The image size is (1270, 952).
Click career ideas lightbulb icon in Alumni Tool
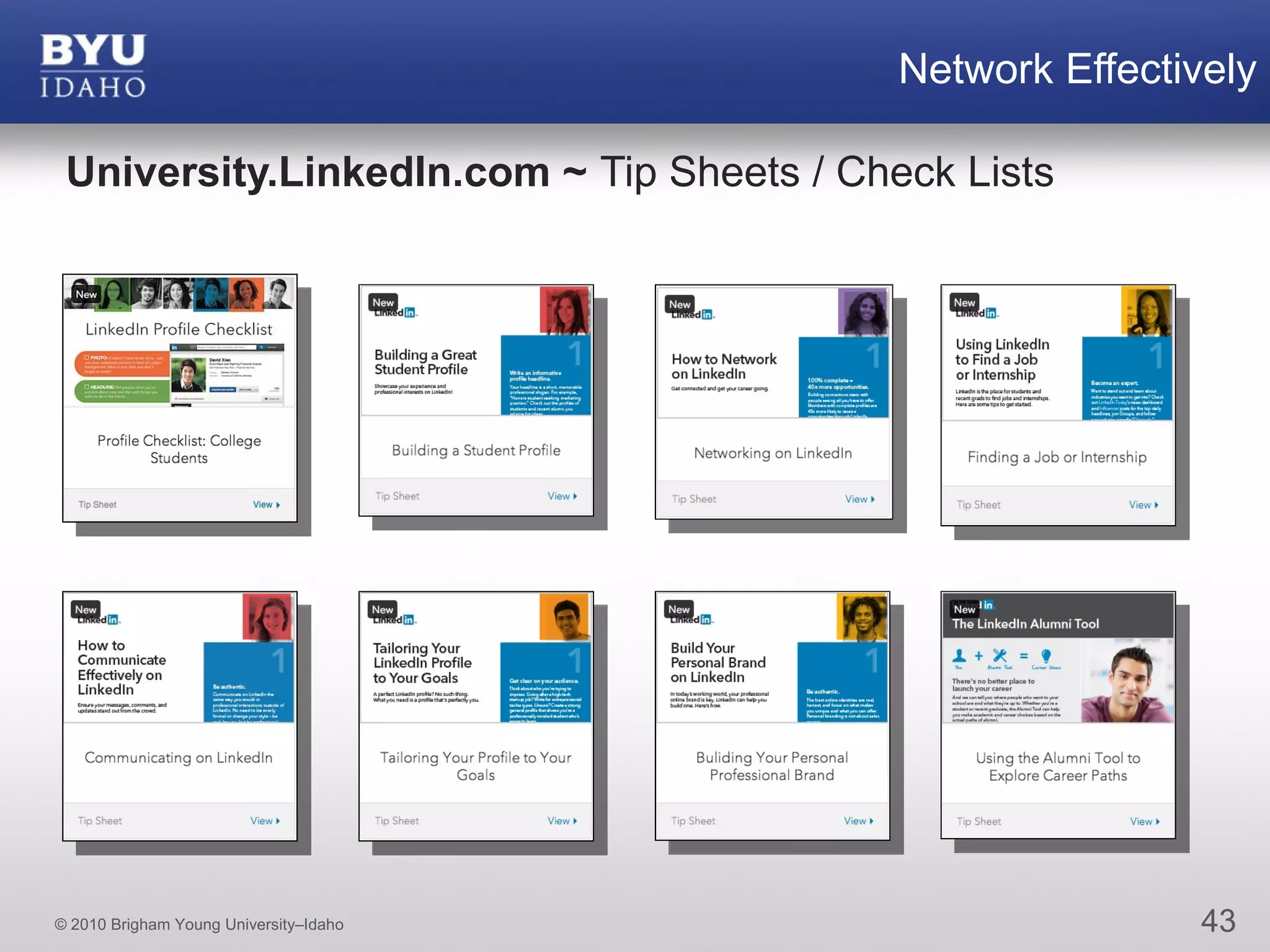coord(1046,656)
